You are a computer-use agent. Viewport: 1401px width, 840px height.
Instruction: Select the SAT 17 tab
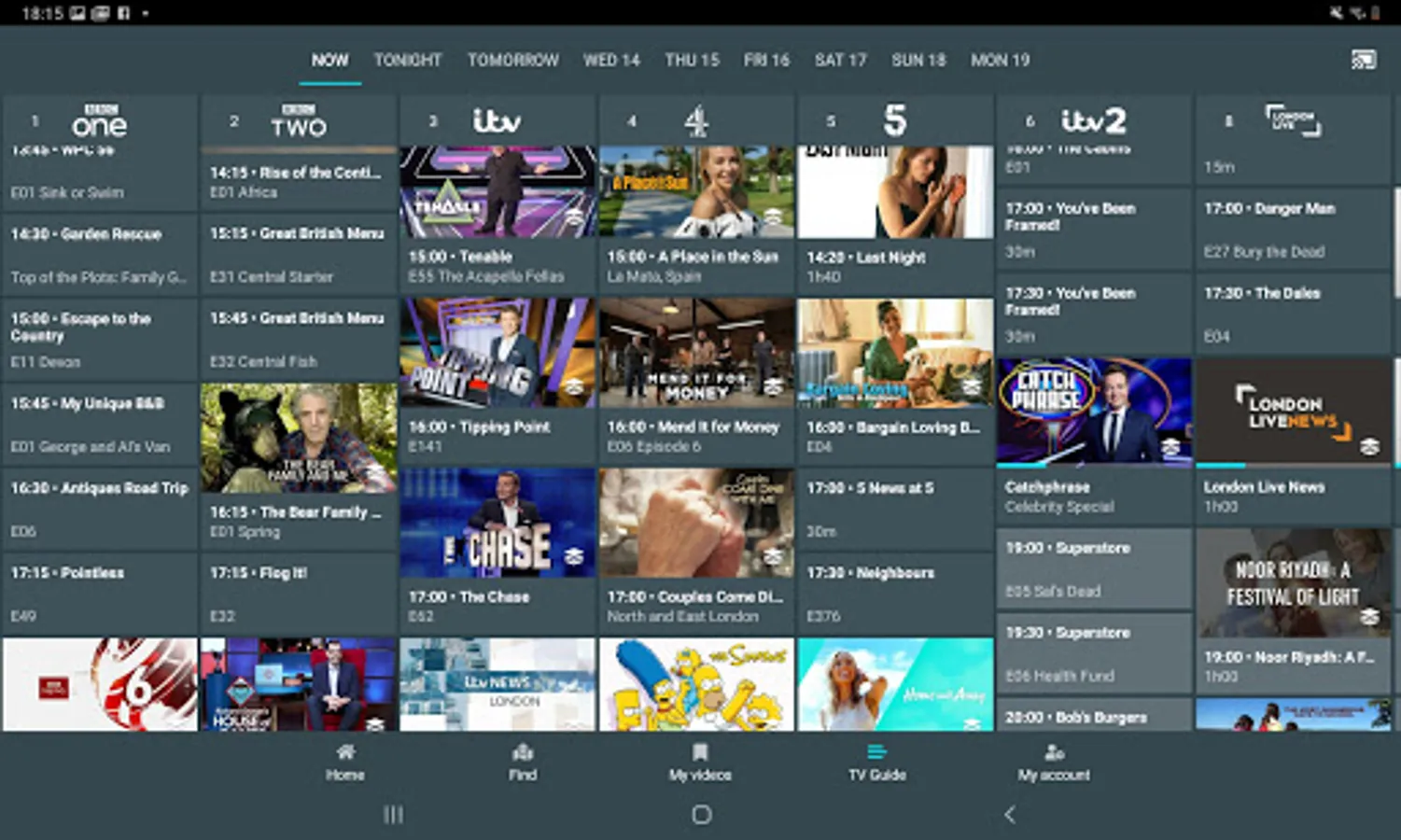pyautogui.click(x=841, y=61)
